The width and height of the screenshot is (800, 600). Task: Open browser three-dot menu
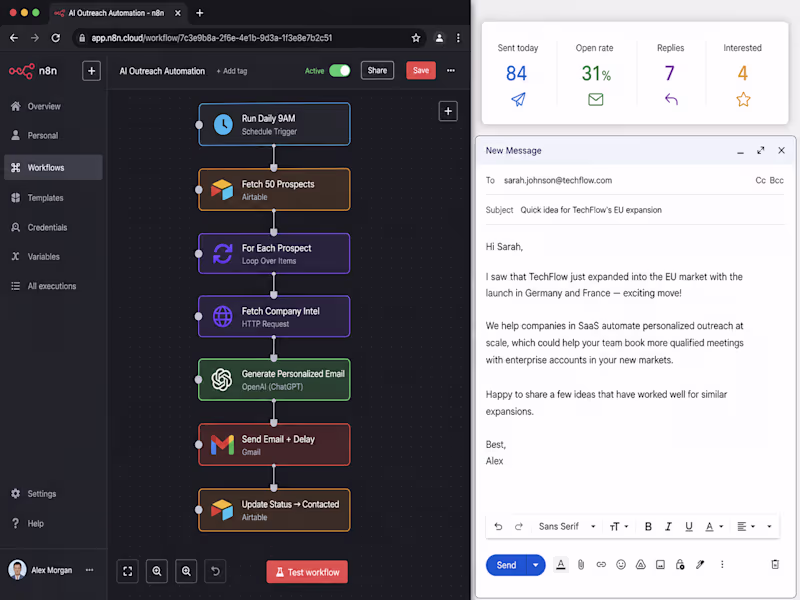(x=458, y=38)
